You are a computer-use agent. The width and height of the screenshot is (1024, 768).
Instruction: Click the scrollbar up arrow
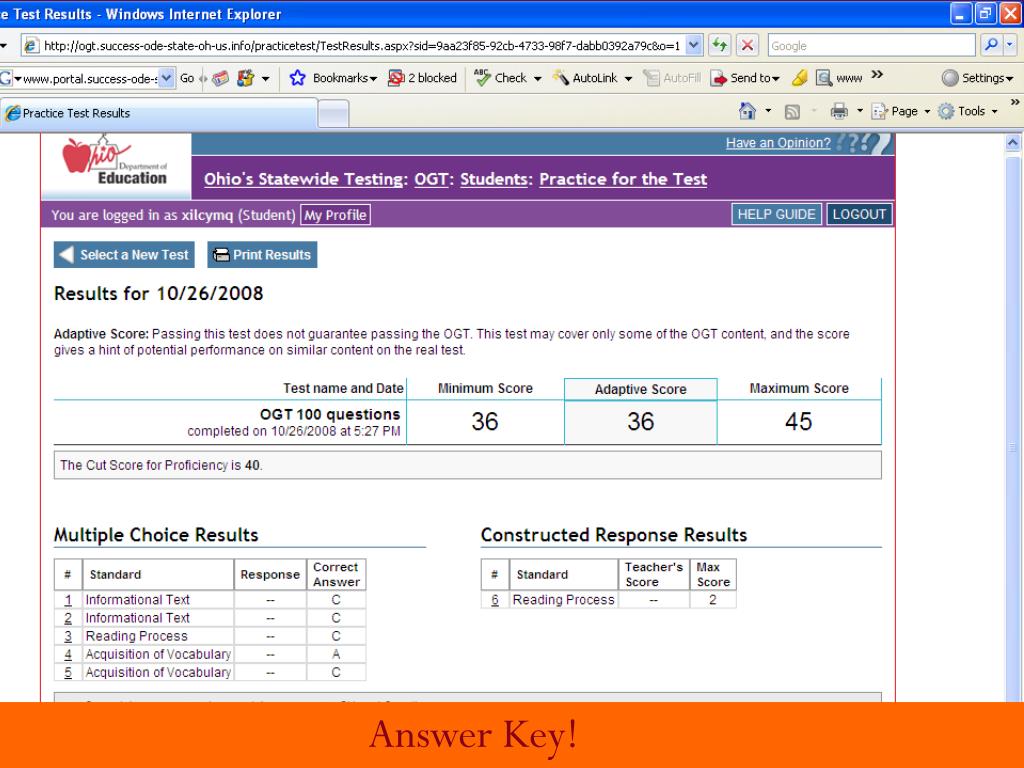1012,142
